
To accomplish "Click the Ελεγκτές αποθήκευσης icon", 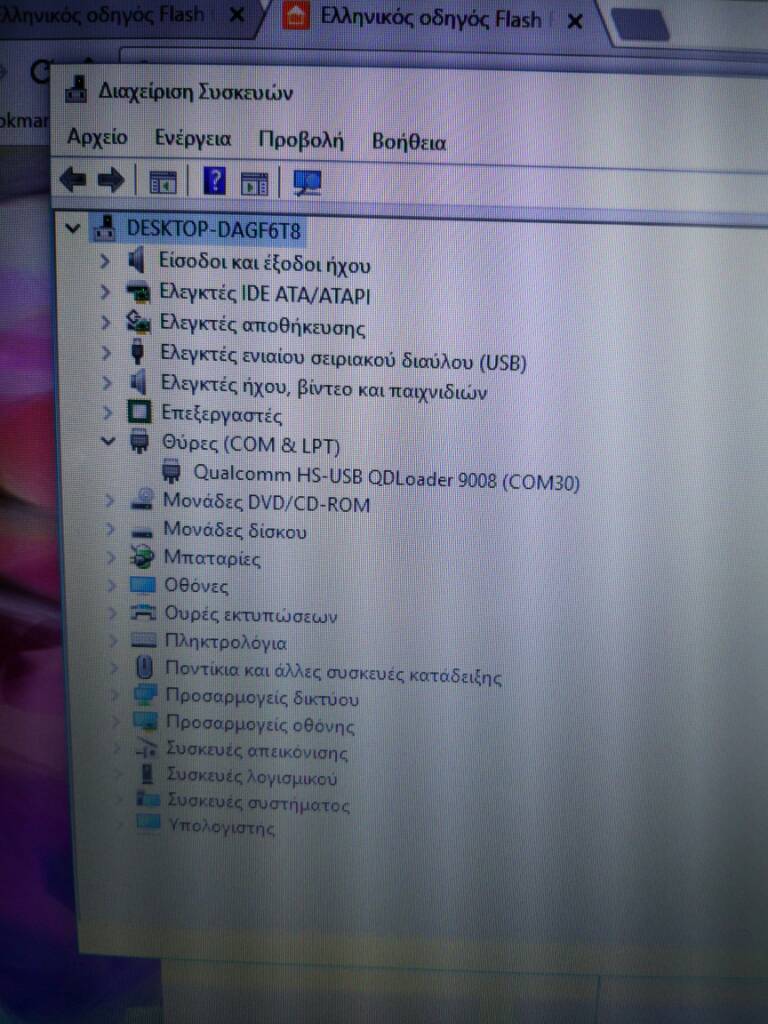I will (138, 321).
